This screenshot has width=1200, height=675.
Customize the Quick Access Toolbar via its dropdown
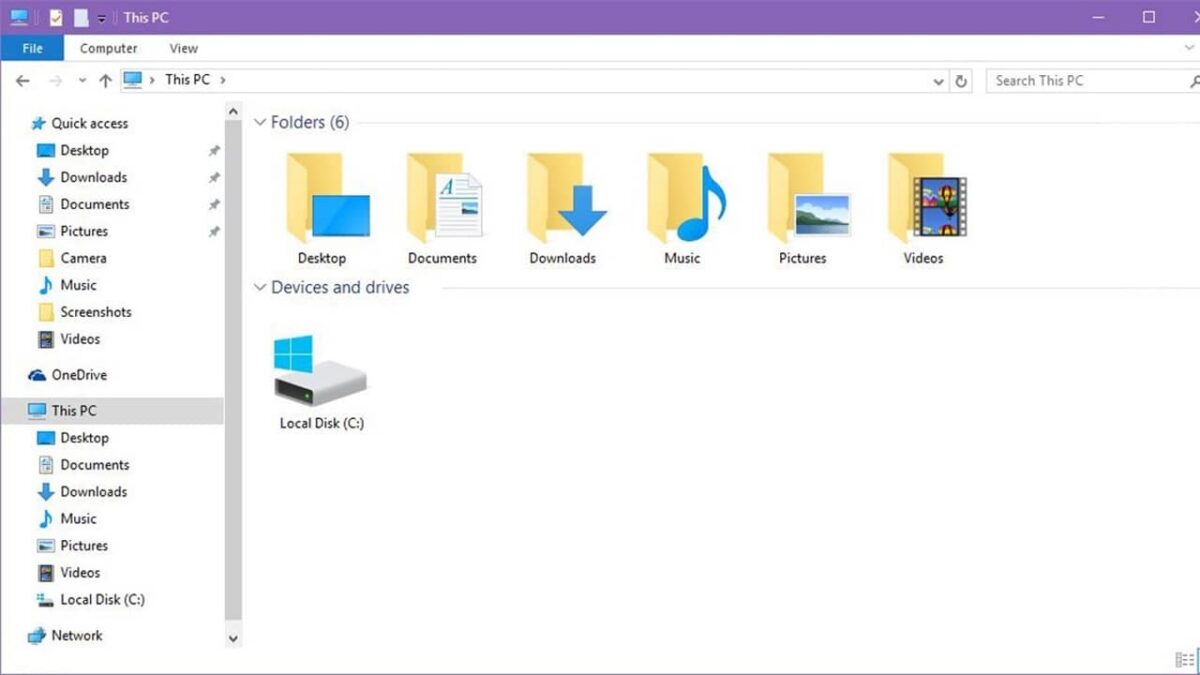point(100,16)
